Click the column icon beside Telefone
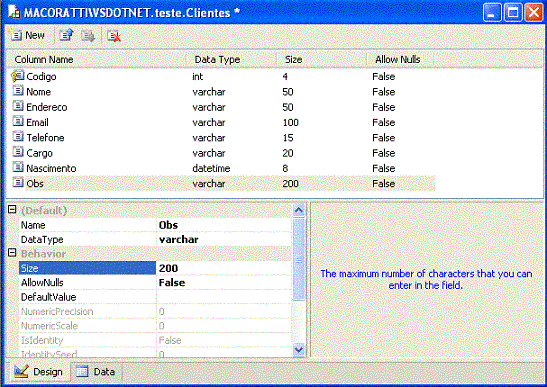 pyautogui.click(x=18, y=137)
